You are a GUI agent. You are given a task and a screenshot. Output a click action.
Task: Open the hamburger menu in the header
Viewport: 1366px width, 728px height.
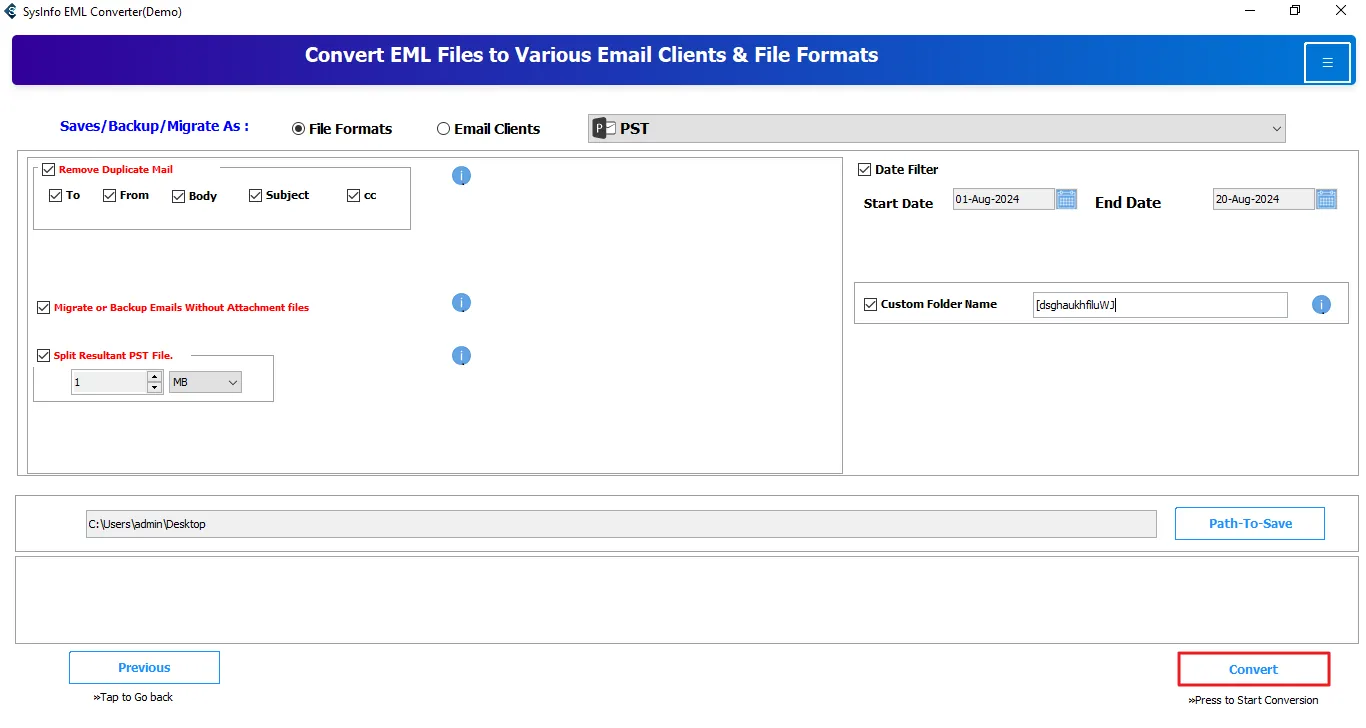(x=1327, y=63)
